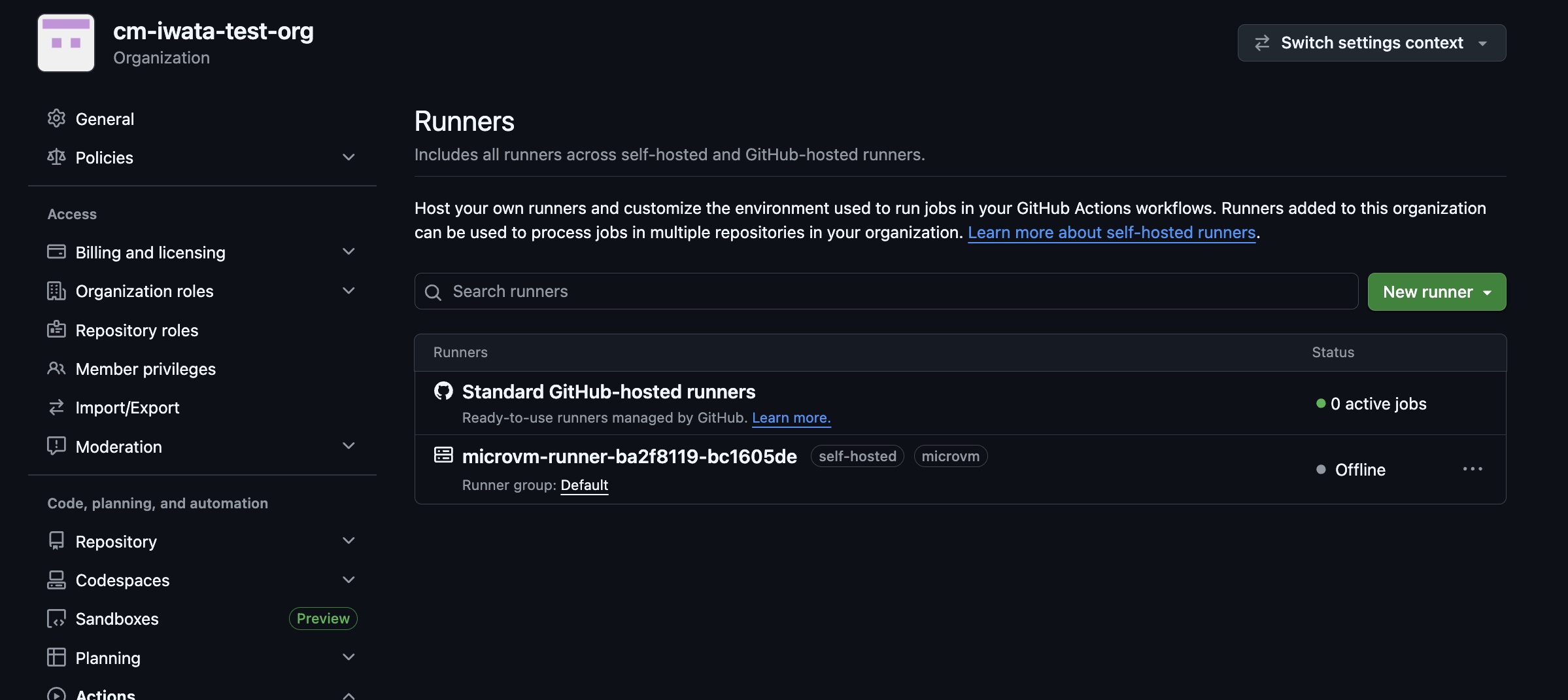Click the 0 active jobs status

tap(1372, 404)
